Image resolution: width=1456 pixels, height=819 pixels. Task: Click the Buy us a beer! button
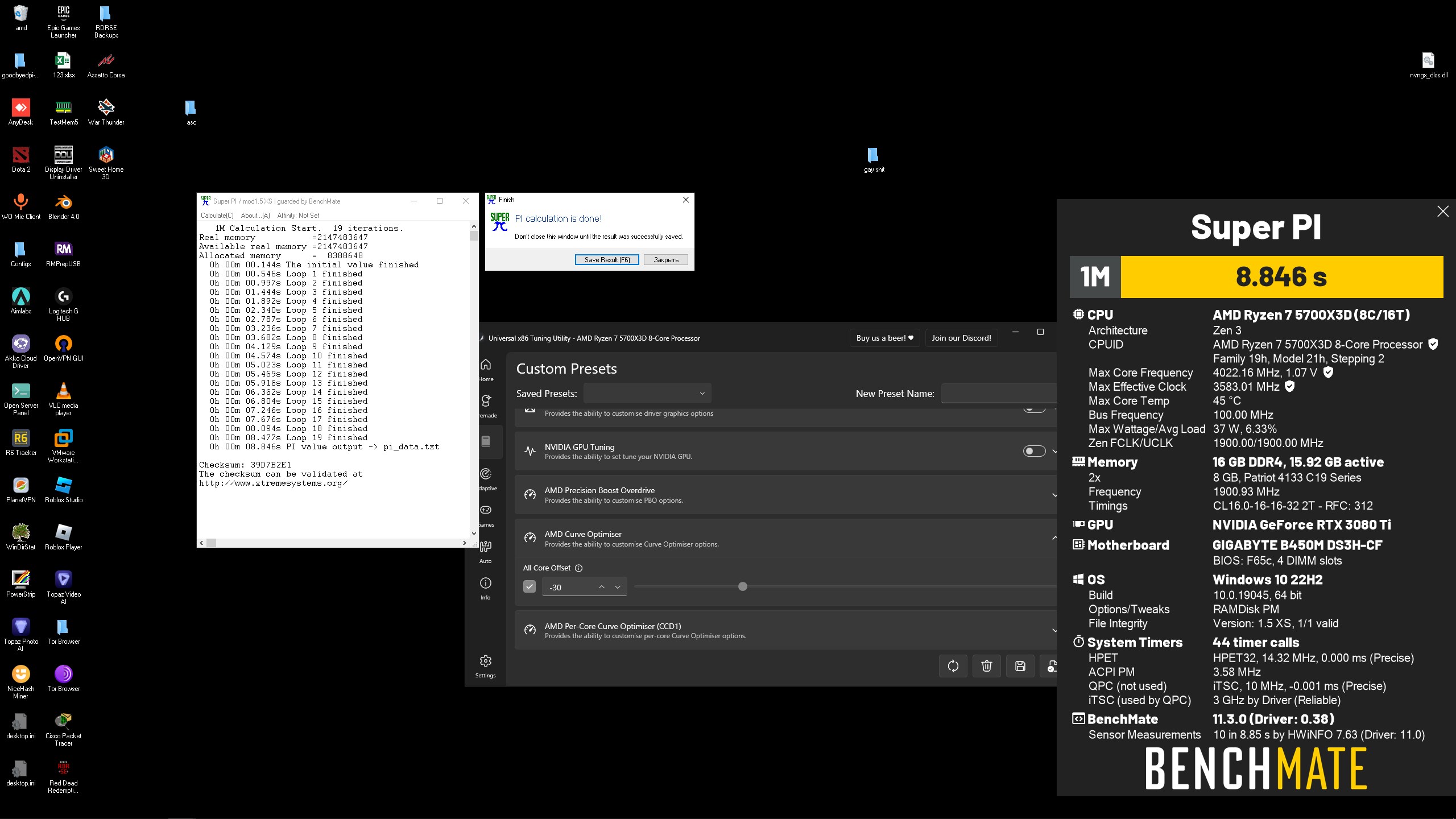pos(885,338)
